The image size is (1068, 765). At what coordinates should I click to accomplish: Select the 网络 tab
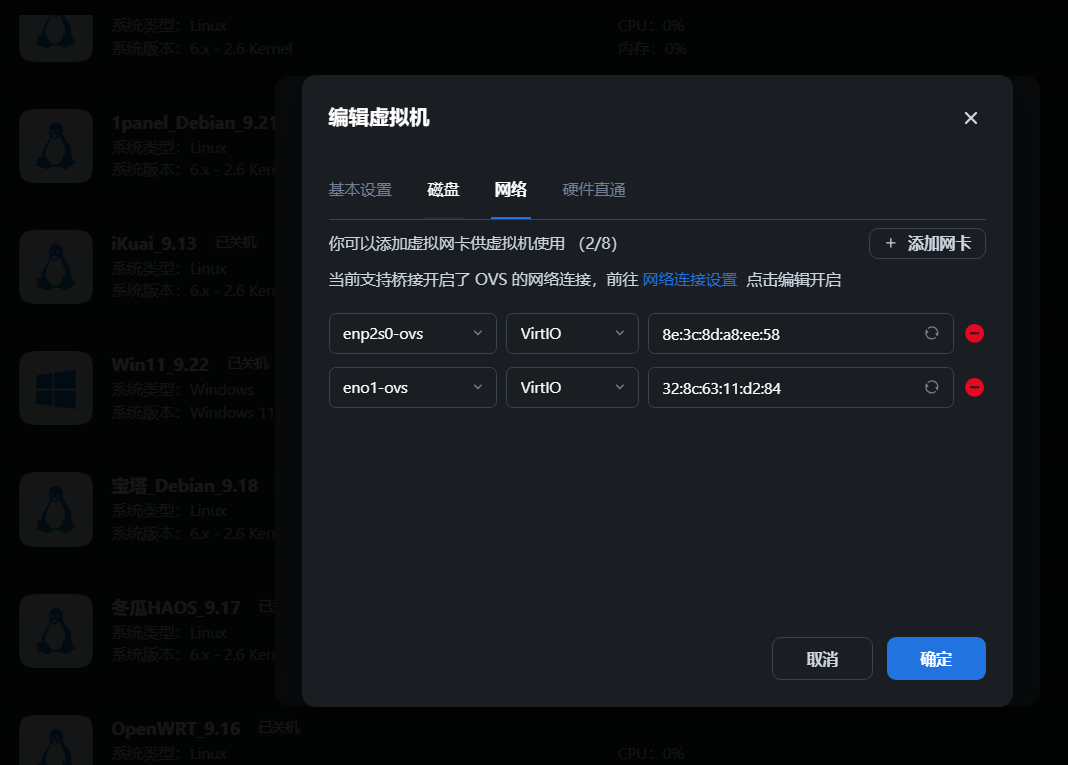(x=511, y=189)
